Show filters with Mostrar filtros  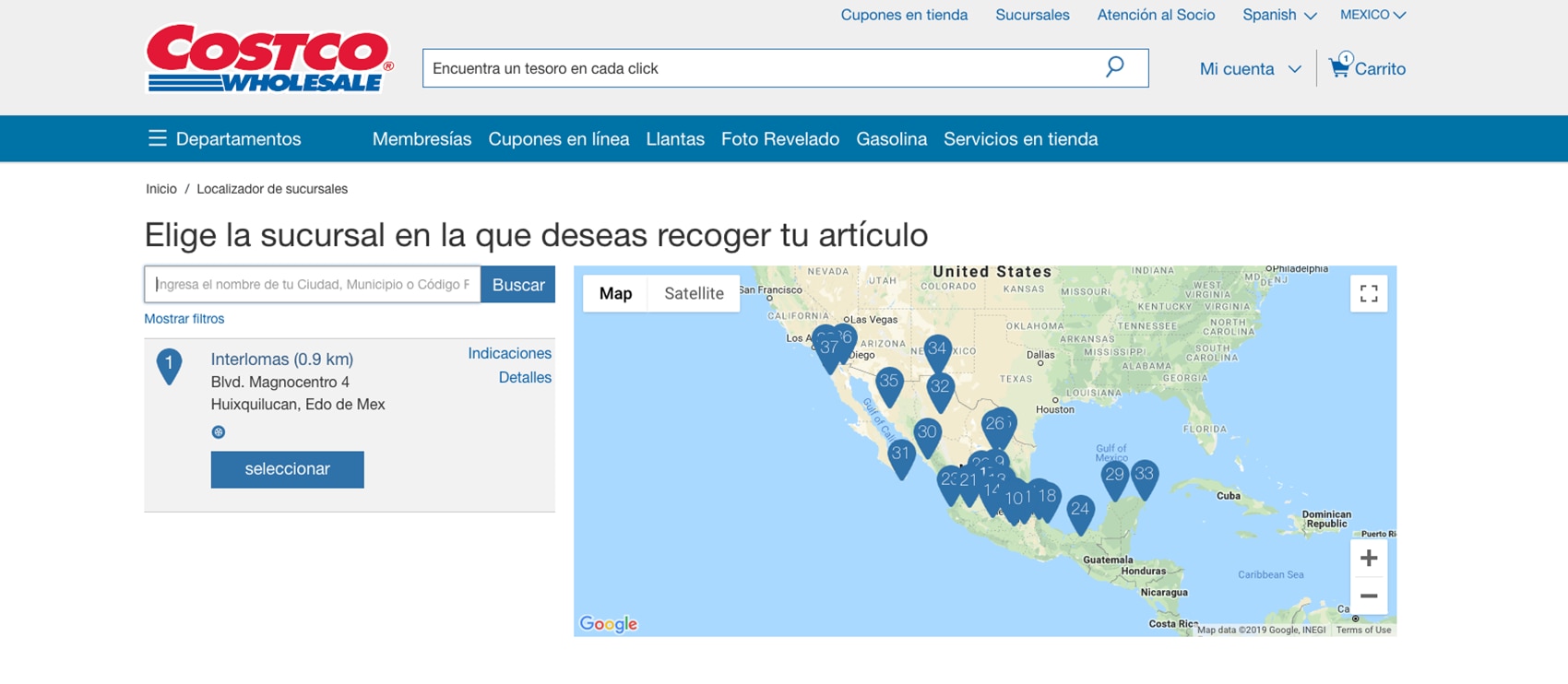(x=184, y=319)
